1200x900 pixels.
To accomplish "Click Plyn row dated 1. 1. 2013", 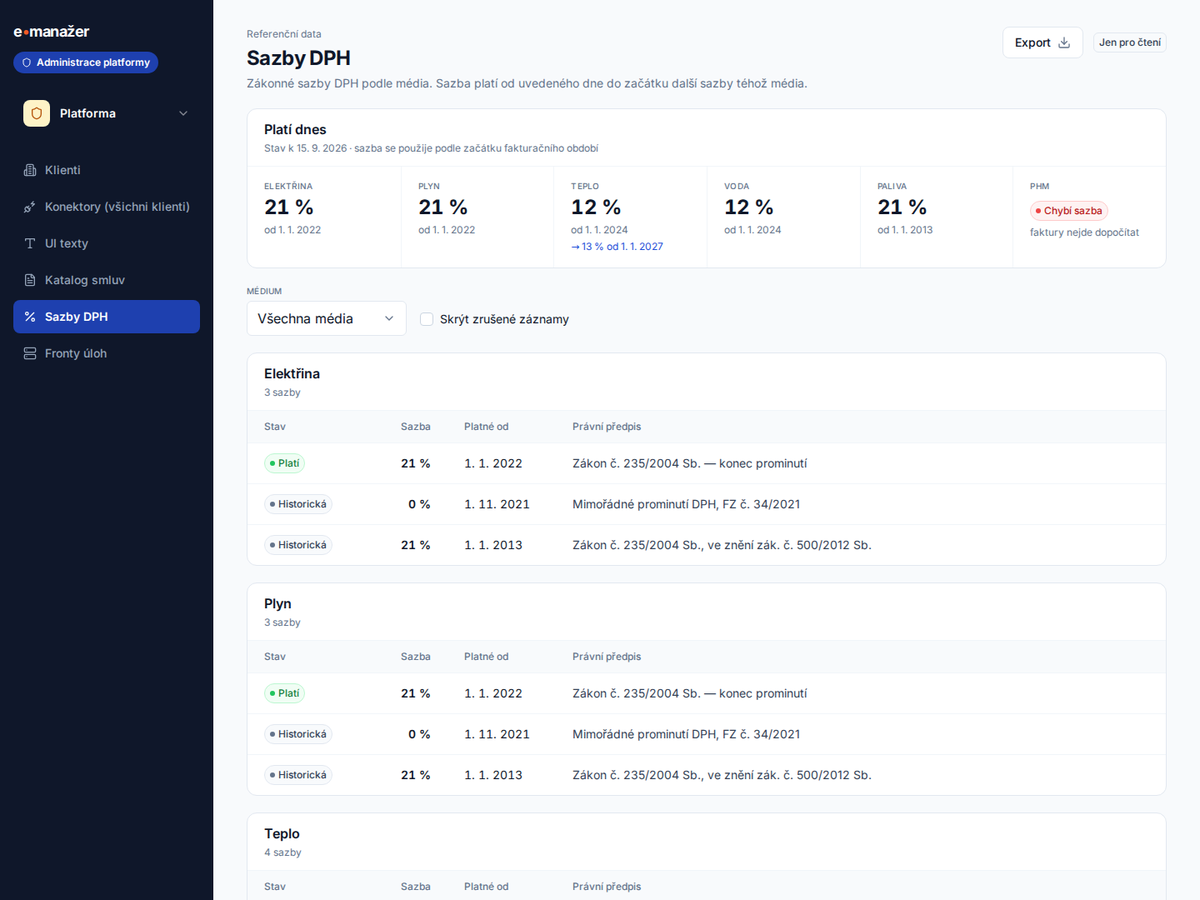I will coord(706,775).
